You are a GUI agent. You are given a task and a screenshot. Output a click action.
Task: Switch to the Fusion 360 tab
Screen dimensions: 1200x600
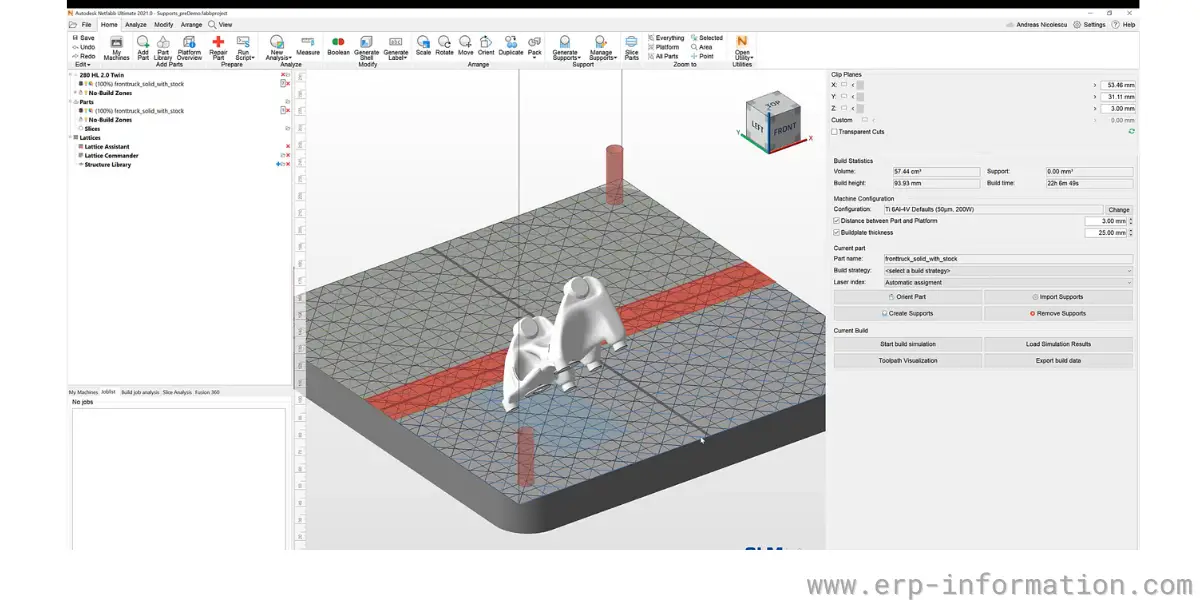point(207,392)
